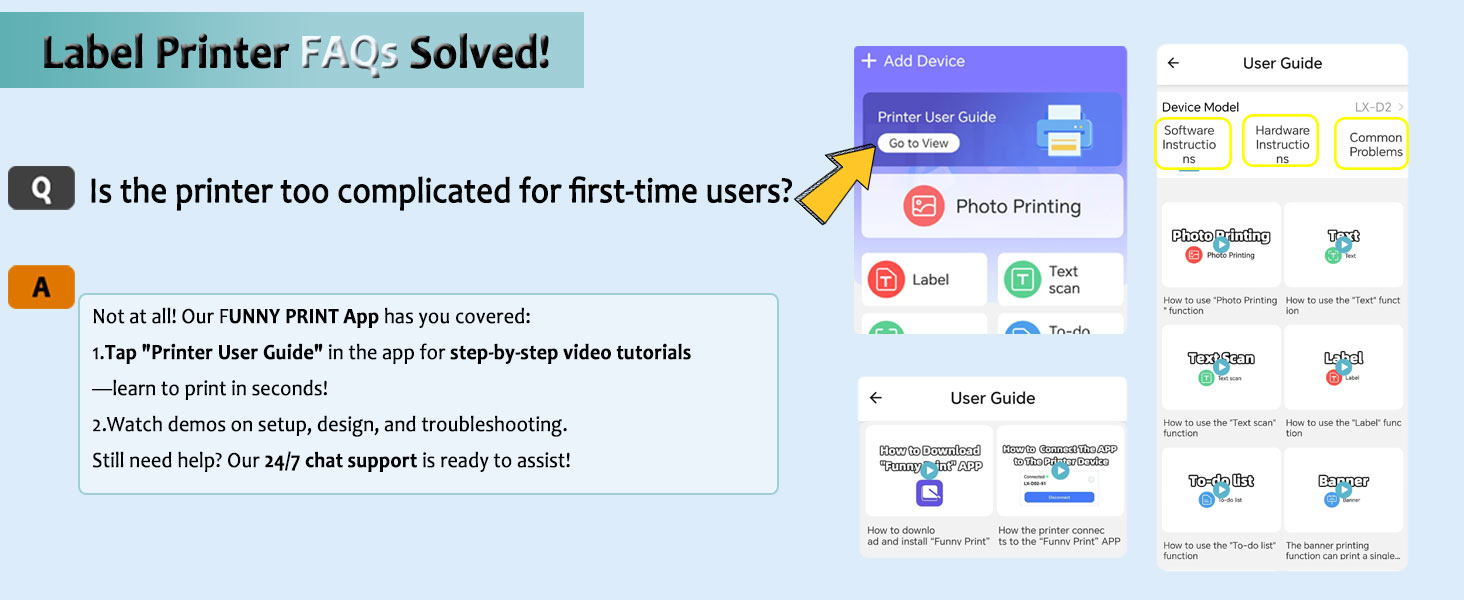Tap the Go to View button
Screen dimensions: 1464x600
(x=918, y=143)
